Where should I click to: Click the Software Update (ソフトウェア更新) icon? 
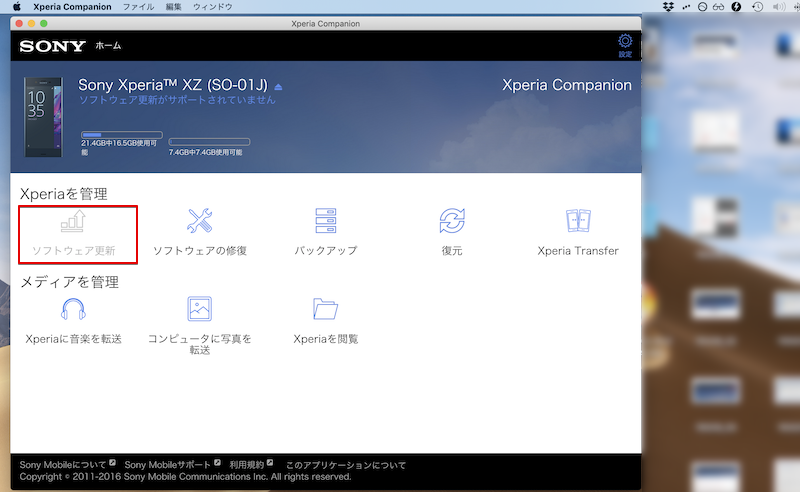point(74,221)
